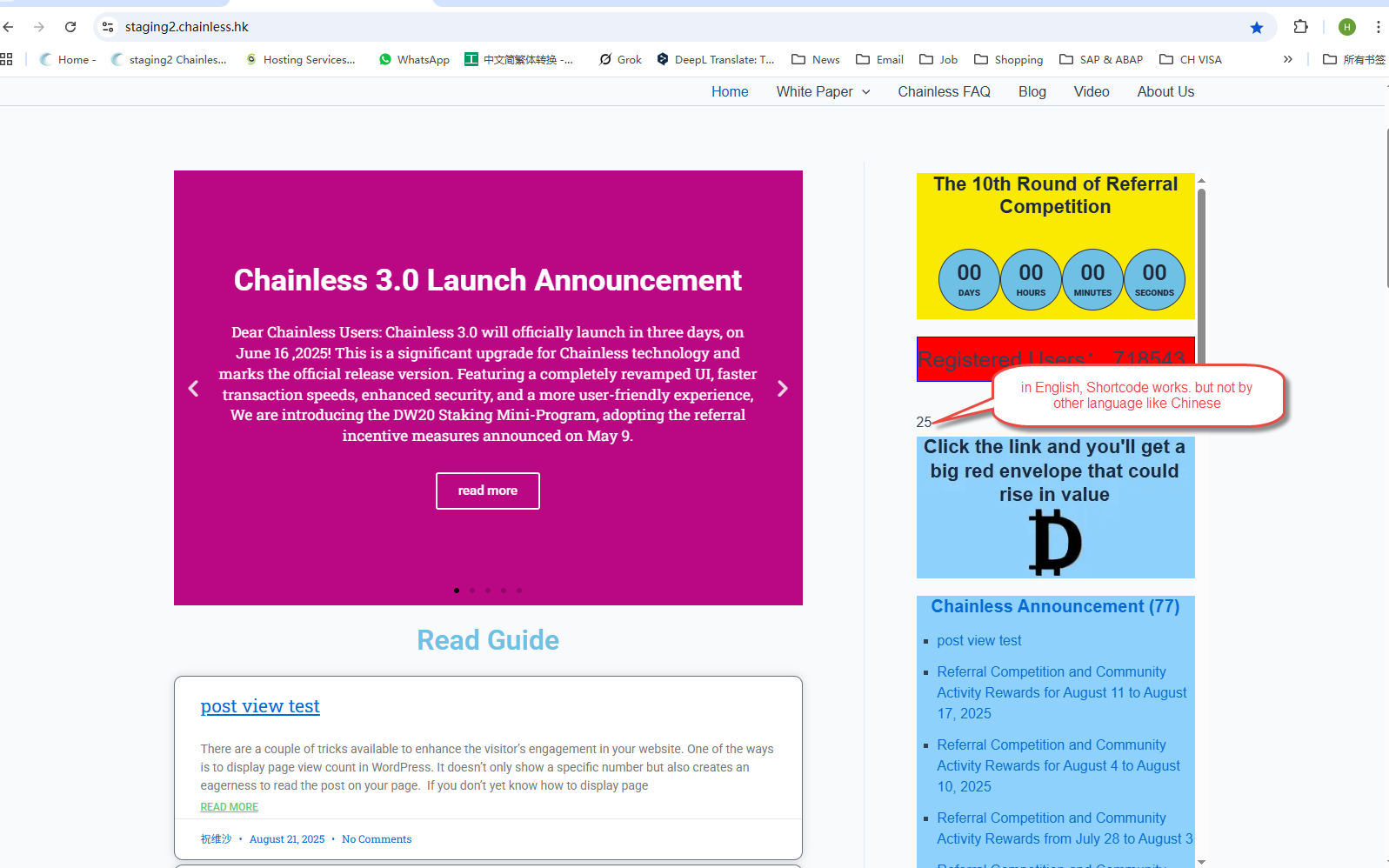The image size is (1389, 868).
Task: Click the August 21, 2025 date link
Action: click(x=287, y=839)
